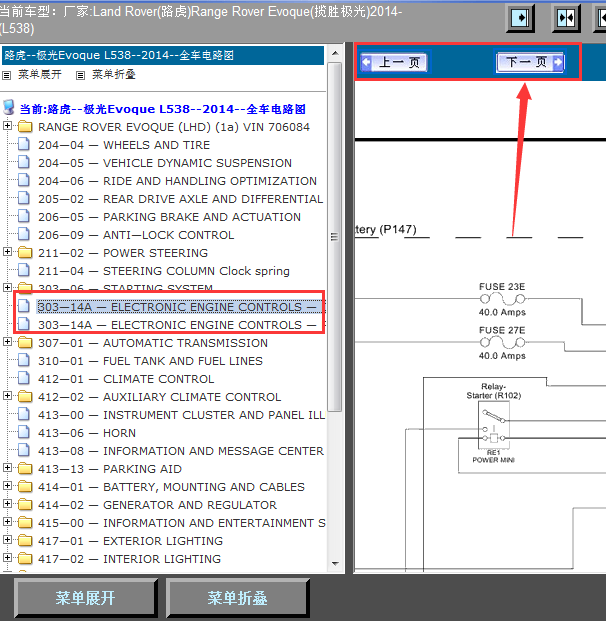The width and height of the screenshot is (606, 621).
Task: Click folder icon of 414—02 GENERATOR AND REGULATOR
Action: pyautogui.click(x=25, y=505)
